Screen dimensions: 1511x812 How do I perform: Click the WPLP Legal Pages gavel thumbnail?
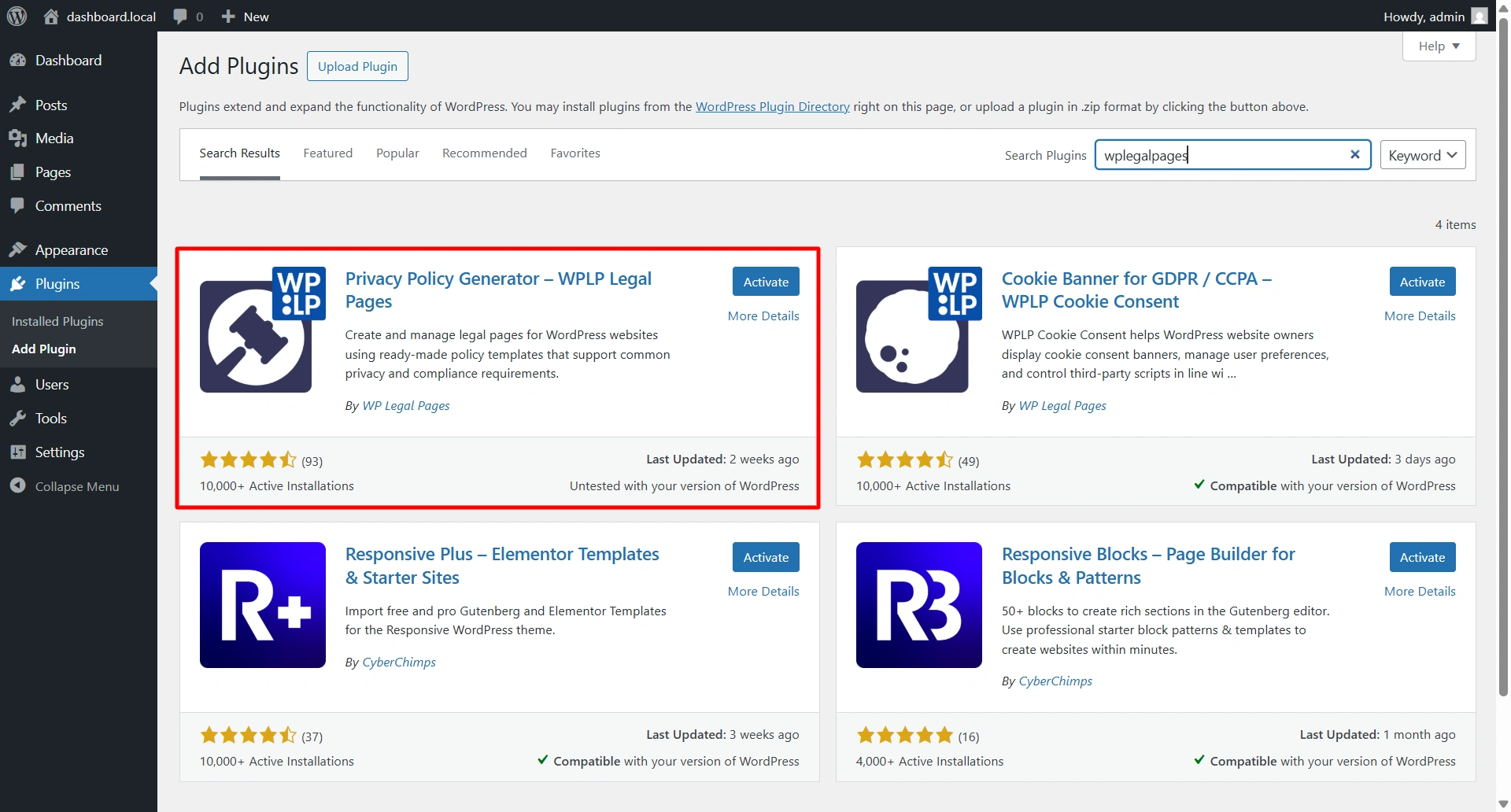[x=263, y=330]
